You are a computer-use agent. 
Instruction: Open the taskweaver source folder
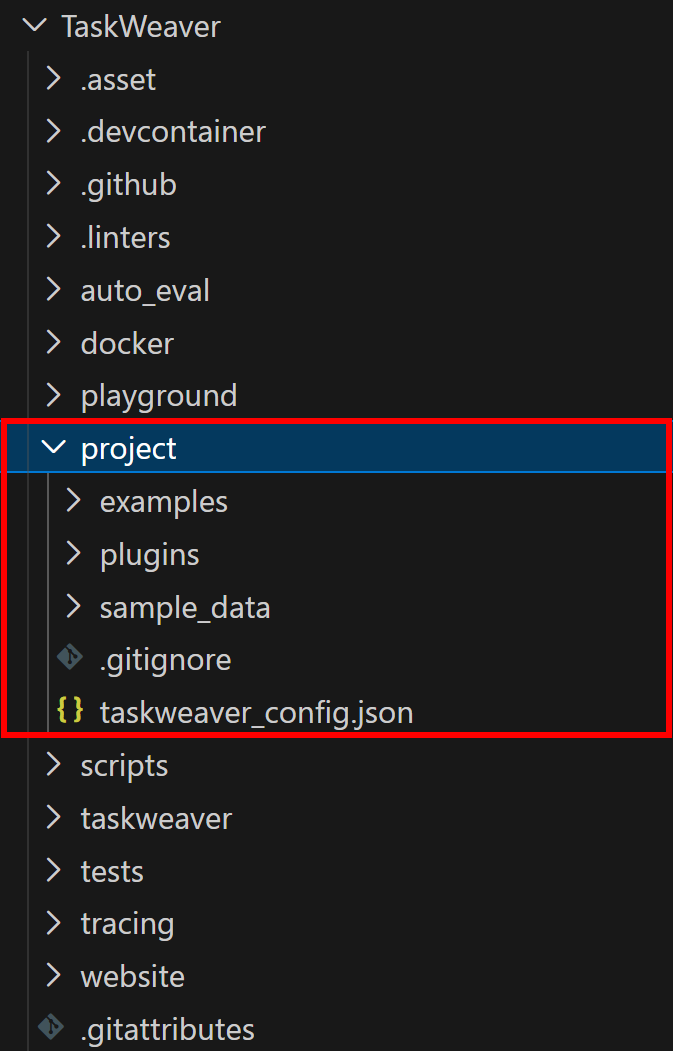click(x=156, y=818)
